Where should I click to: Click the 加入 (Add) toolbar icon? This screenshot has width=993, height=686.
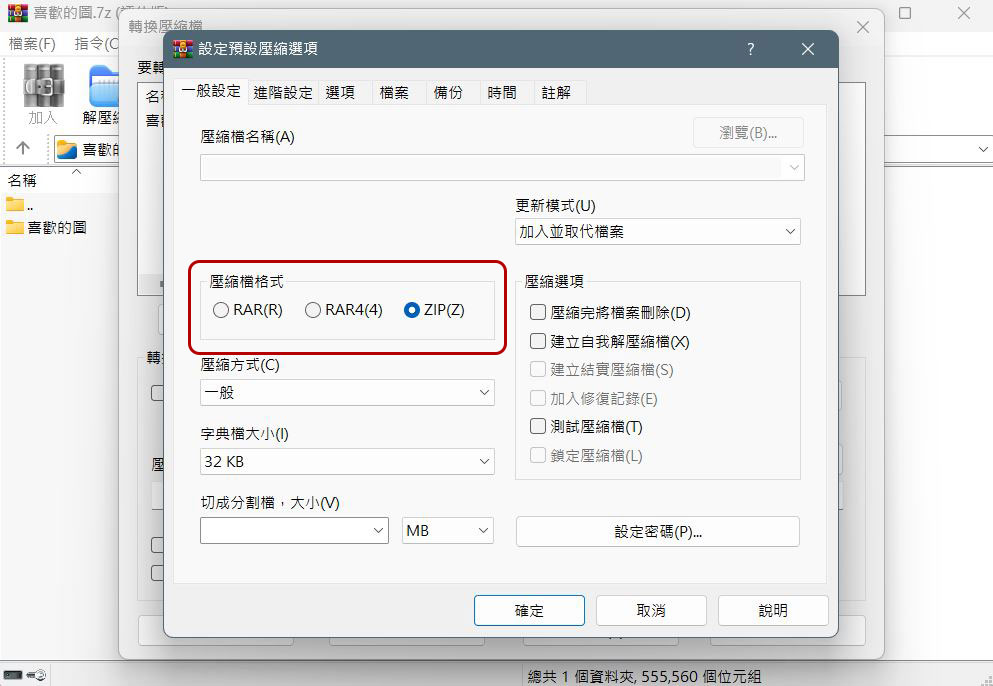click(x=43, y=86)
